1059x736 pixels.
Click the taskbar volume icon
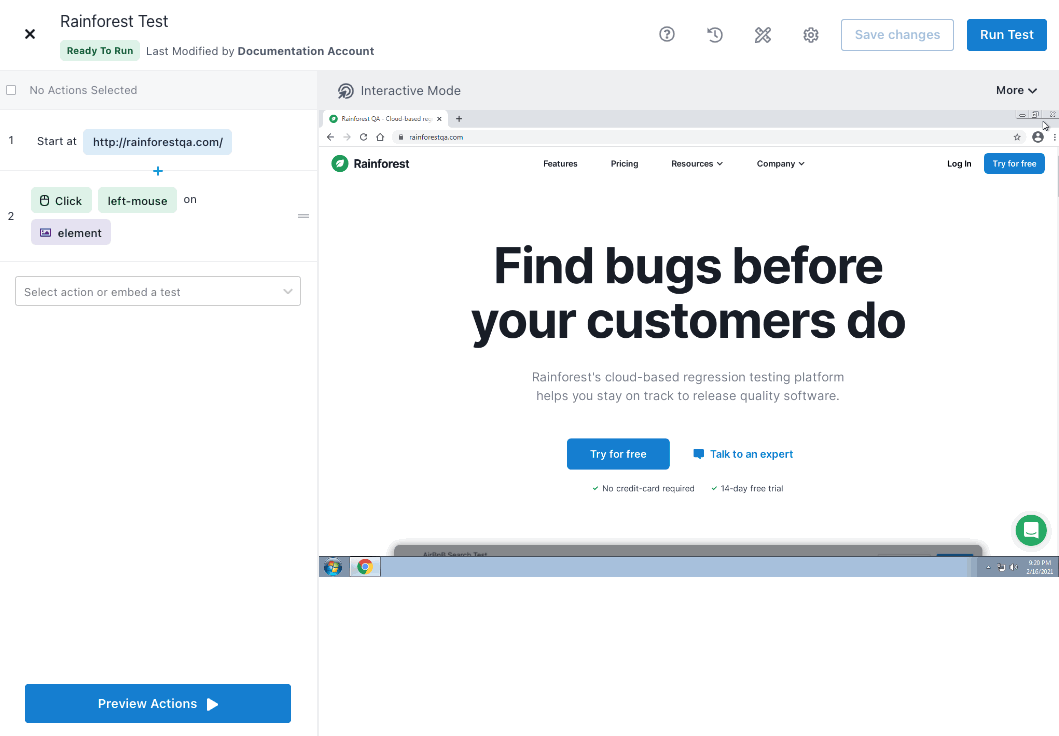coord(1013,567)
